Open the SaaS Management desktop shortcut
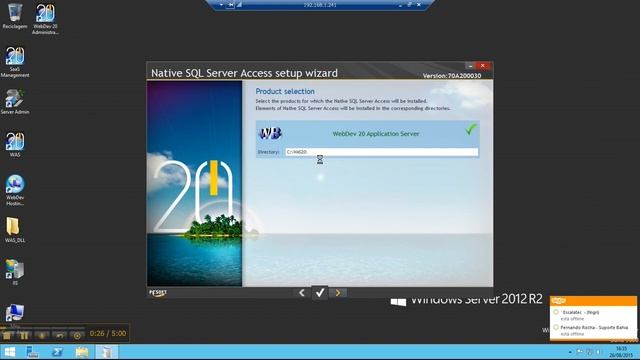The width and height of the screenshot is (640, 360). pos(15,62)
